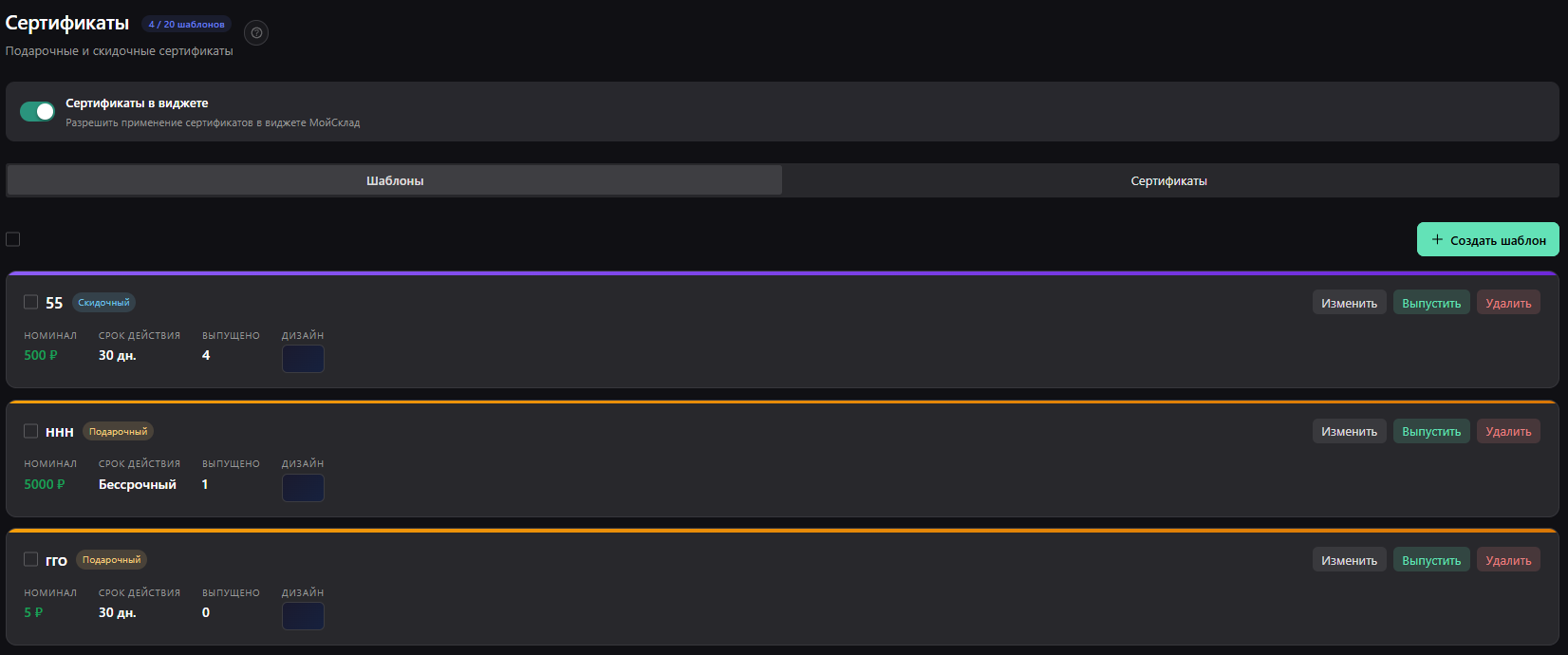The height and width of the screenshot is (655, 1568).
Task: Click the "4 / 20 шаблонов" badge
Action: tap(187, 25)
